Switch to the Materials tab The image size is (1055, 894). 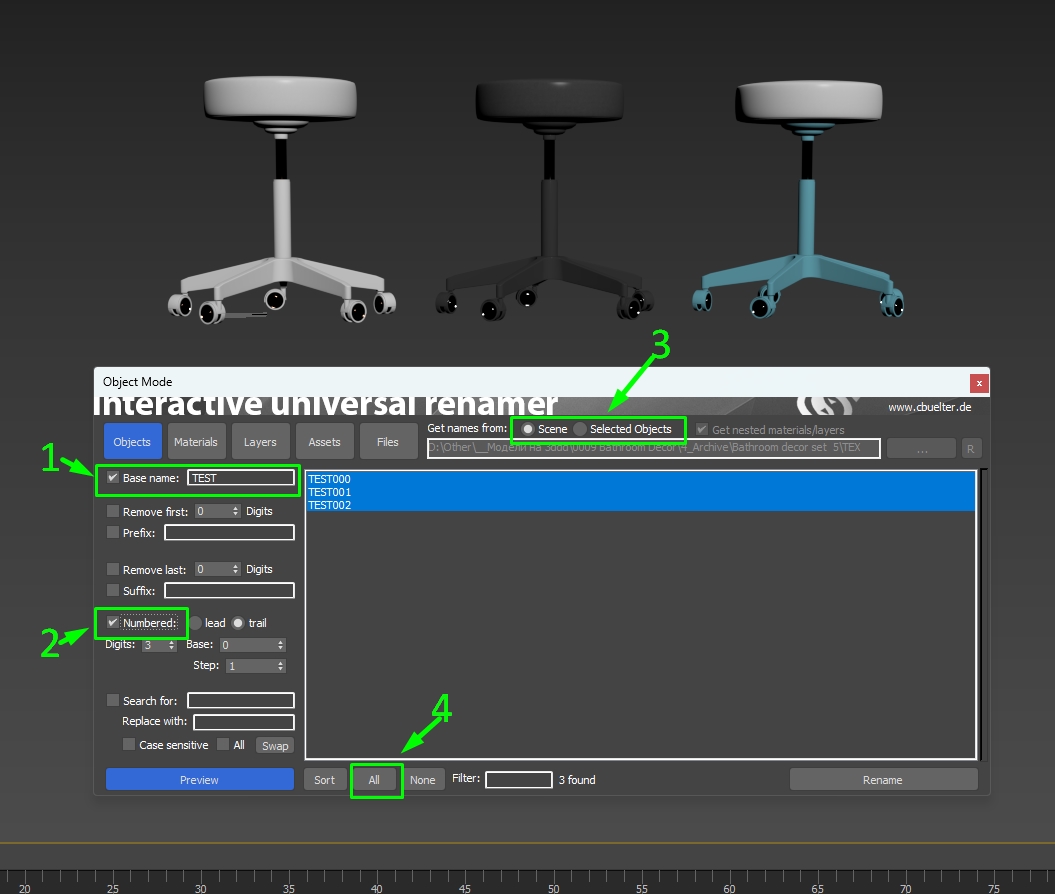(x=196, y=442)
